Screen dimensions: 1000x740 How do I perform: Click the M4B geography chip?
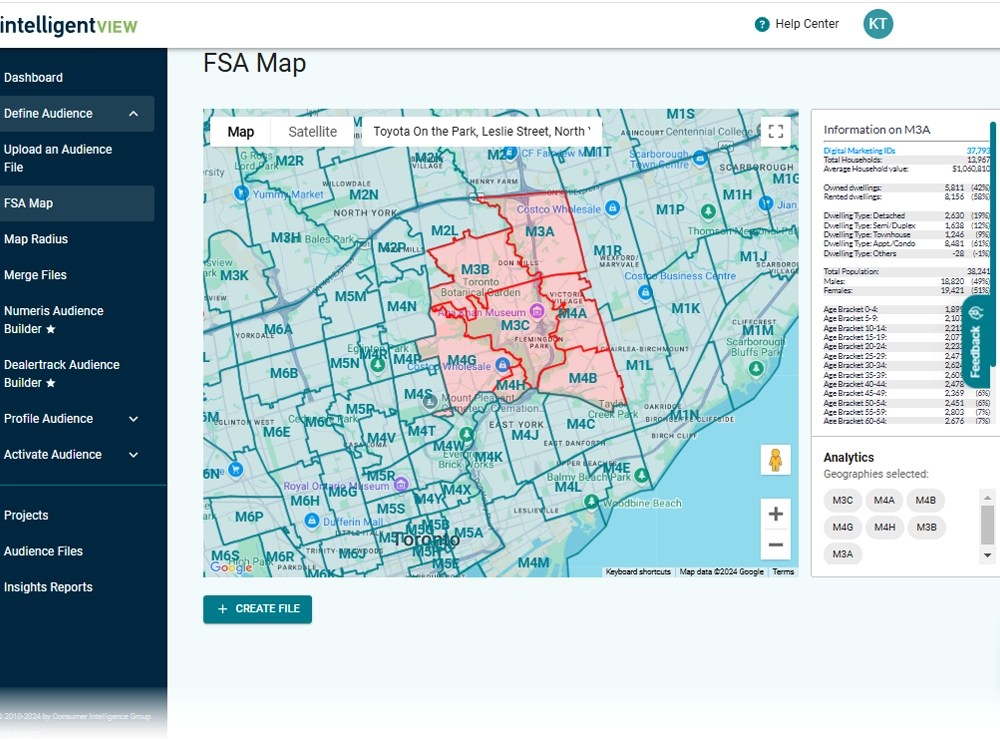[x=925, y=500]
